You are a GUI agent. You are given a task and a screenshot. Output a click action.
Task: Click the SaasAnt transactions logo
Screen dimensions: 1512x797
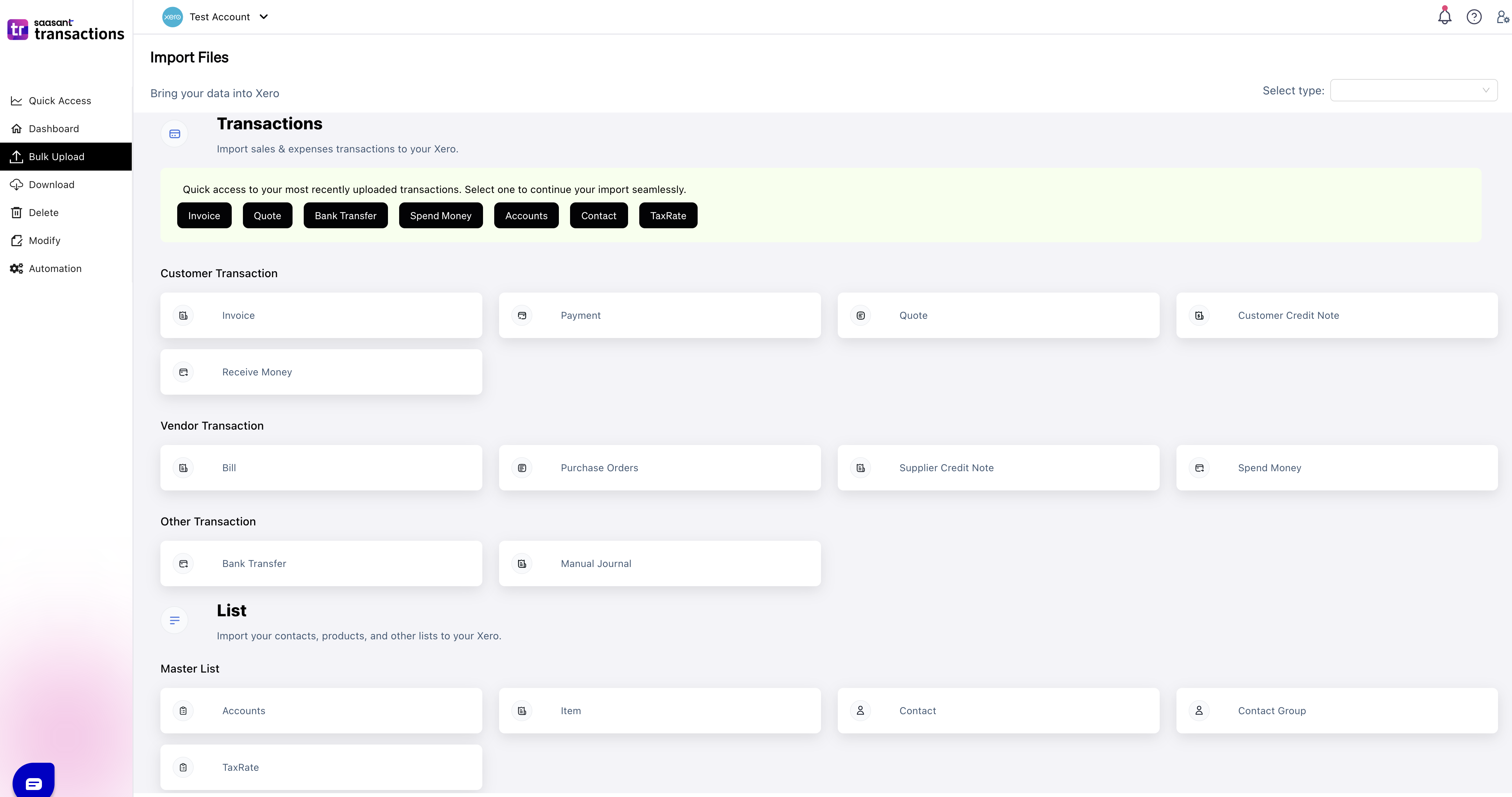click(x=66, y=29)
